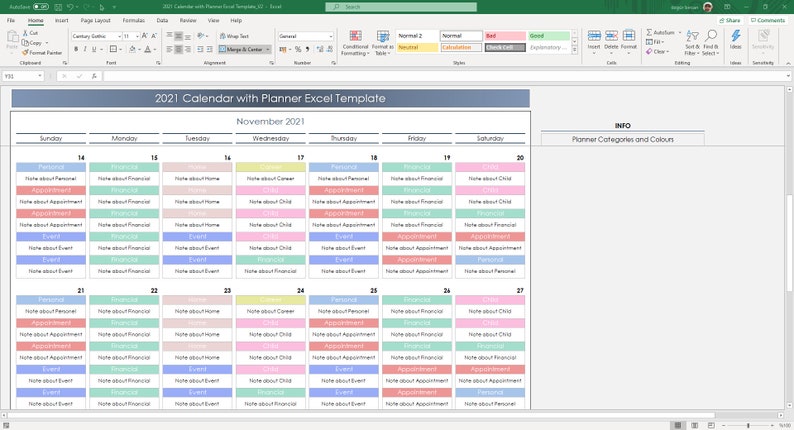
Task: Click in the Search box in title bar
Action: (x=401, y=7)
